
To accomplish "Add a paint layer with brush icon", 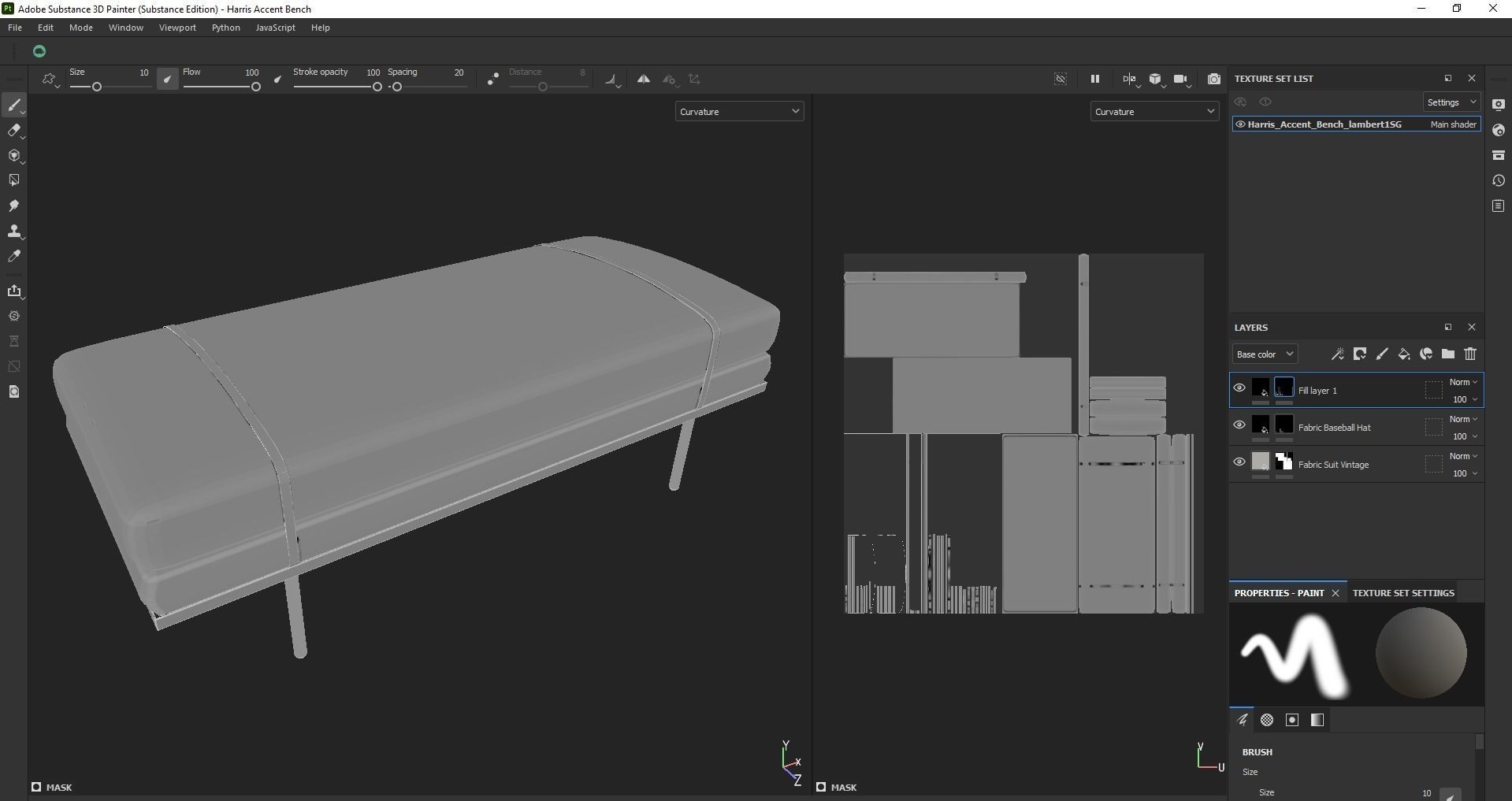I will tap(1381, 354).
